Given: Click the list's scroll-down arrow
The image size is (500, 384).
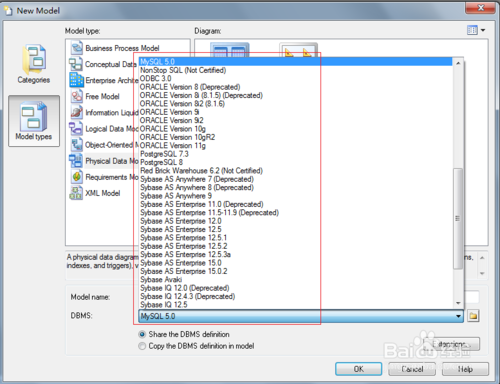Looking at the screenshot, I should [x=458, y=303].
